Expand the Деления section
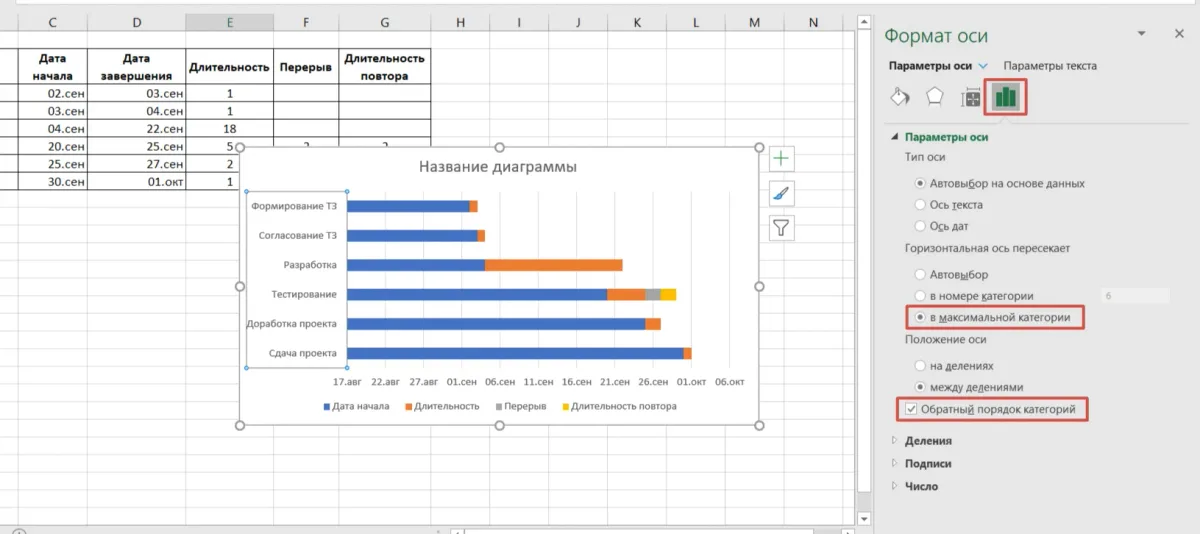Image resolution: width=1200 pixels, height=534 pixels. [927, 441]
